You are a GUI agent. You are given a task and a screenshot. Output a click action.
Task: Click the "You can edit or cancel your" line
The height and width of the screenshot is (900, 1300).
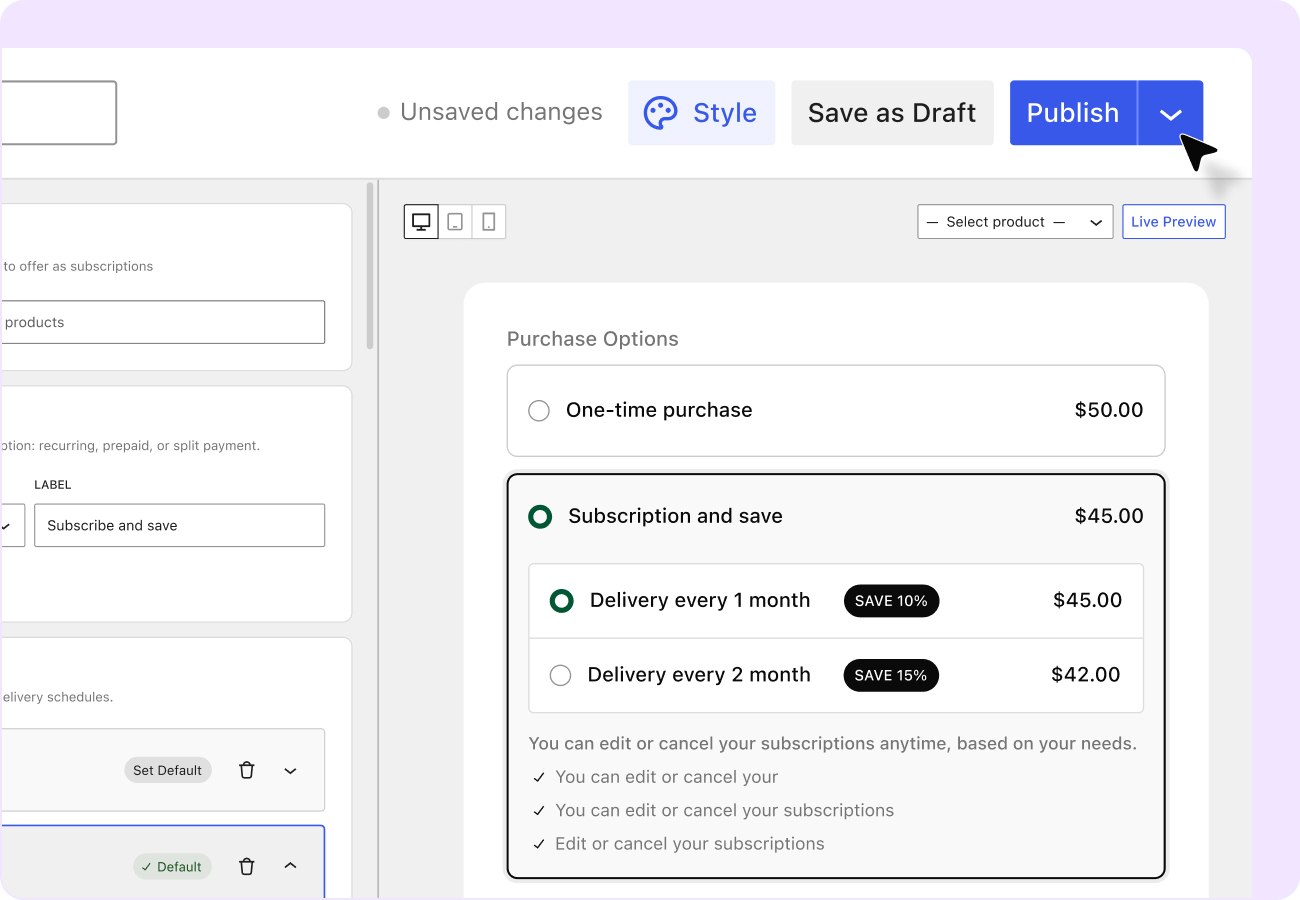point(666,777)
